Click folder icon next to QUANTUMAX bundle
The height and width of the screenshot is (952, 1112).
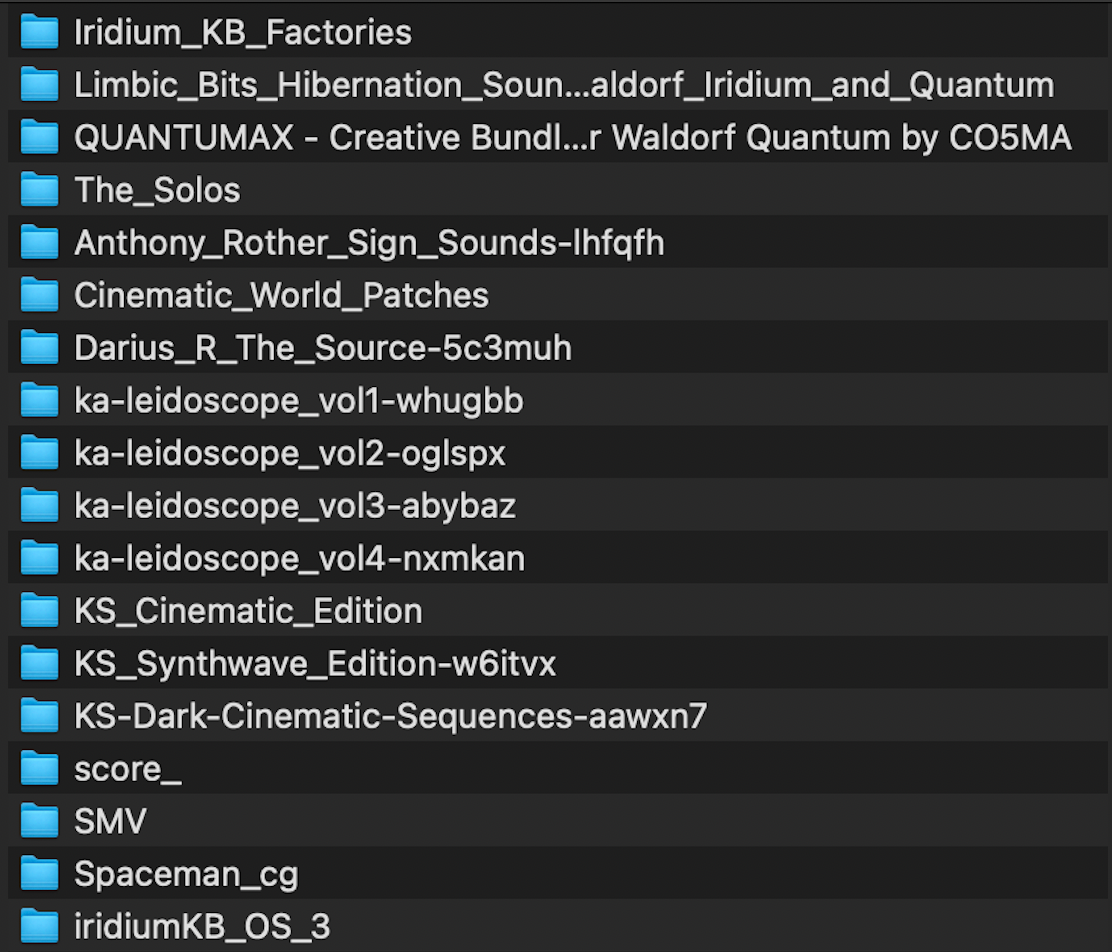point(39,137)
